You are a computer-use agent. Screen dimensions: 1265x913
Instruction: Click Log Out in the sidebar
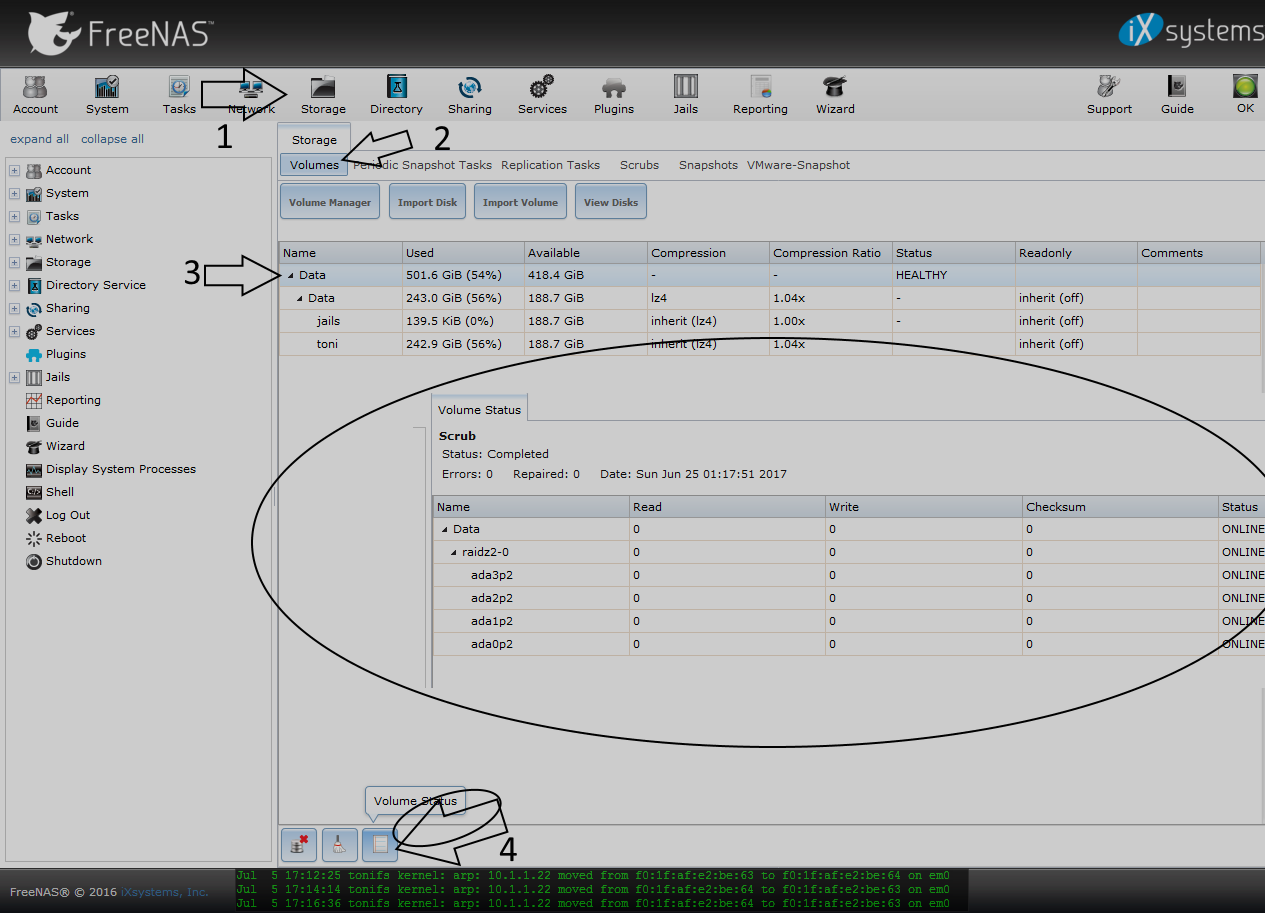pos(68,515)
